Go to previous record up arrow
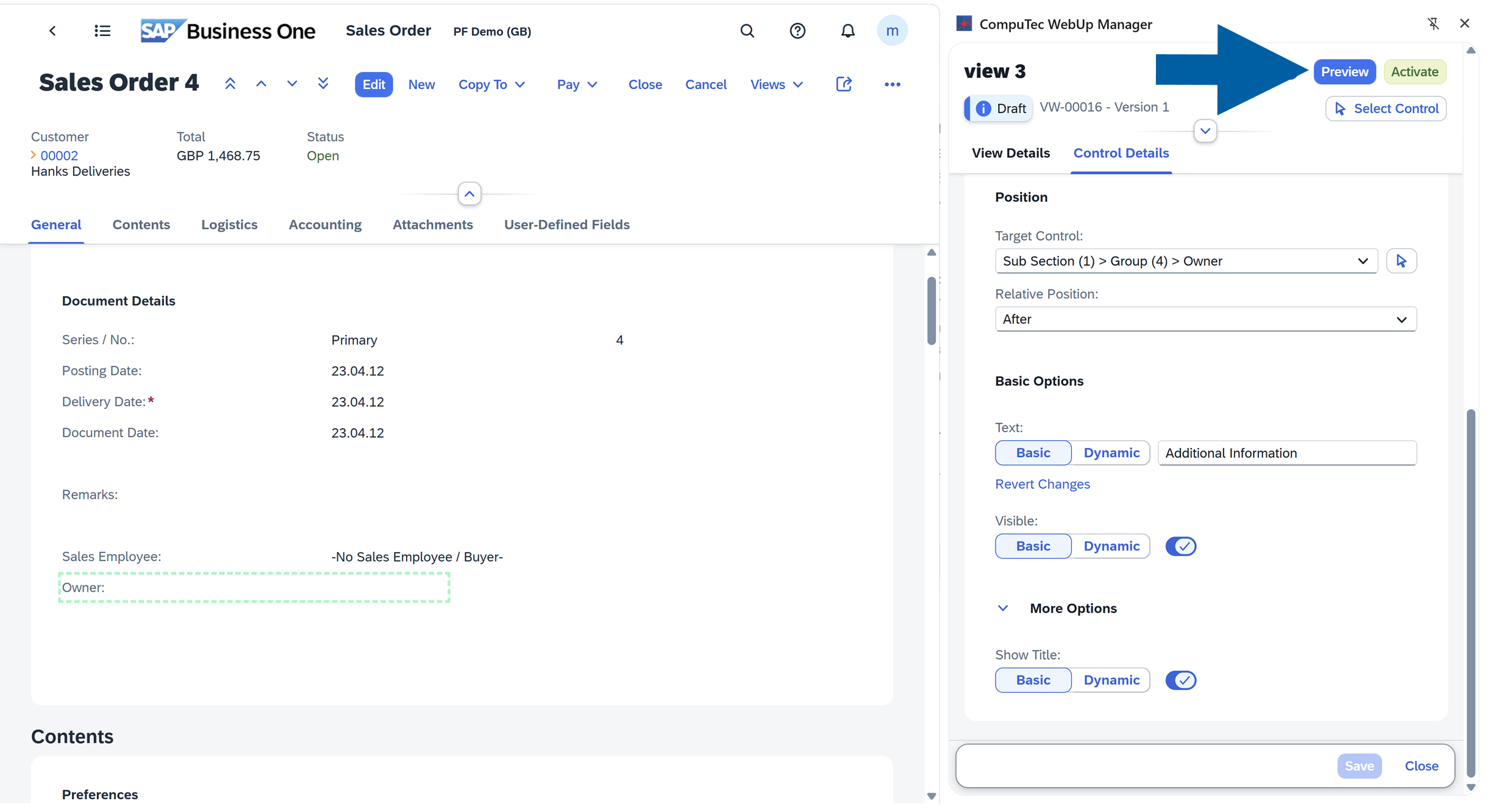The width and height of the screenshot is (1487, 812). [261, 84]
